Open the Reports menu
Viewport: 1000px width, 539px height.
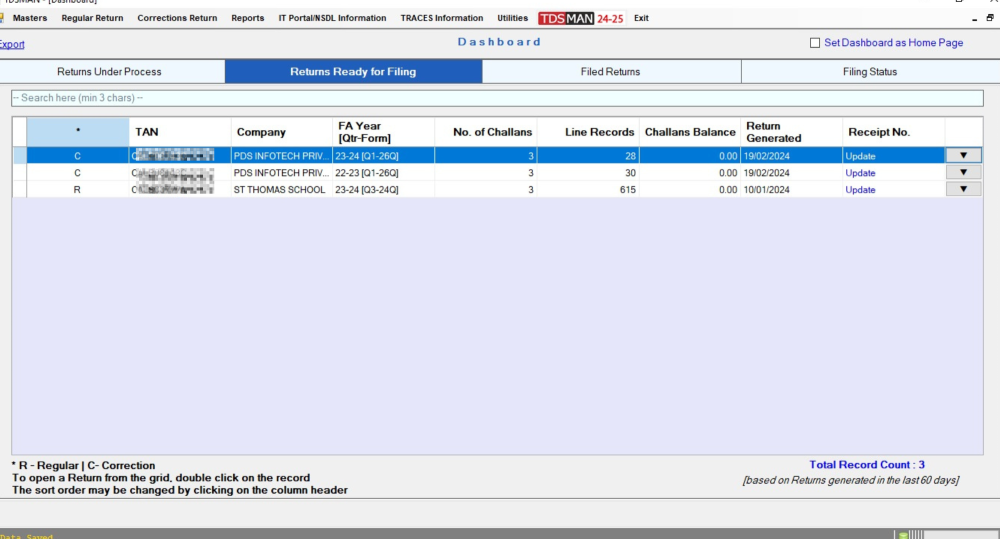[x=247, y=18]
